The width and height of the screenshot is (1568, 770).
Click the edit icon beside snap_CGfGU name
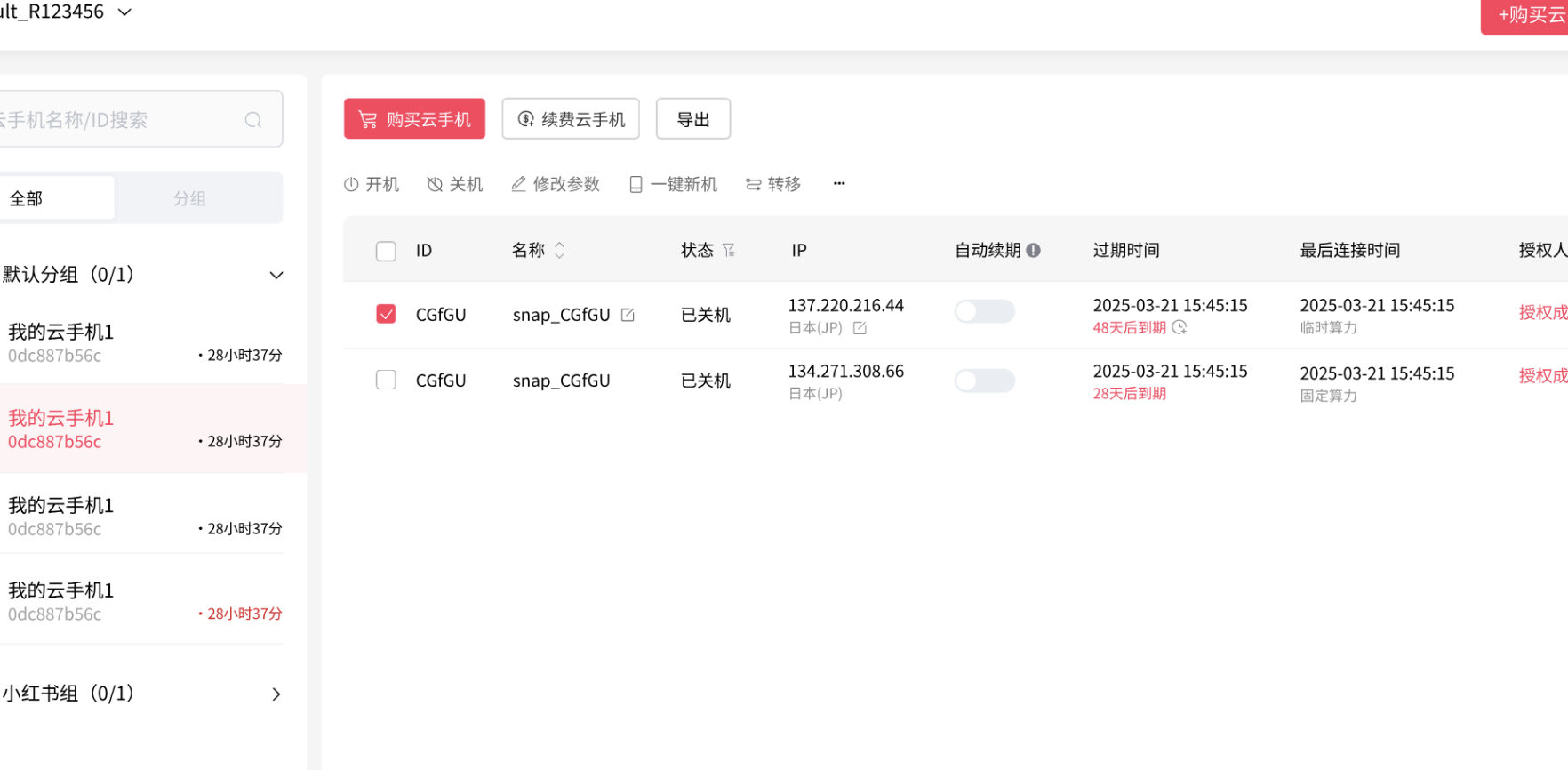point(628,315)
